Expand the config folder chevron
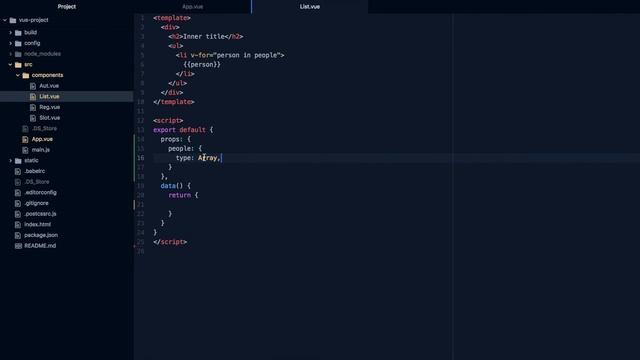Viewport: 640px width, 360px height. click(x=11, y=43)
